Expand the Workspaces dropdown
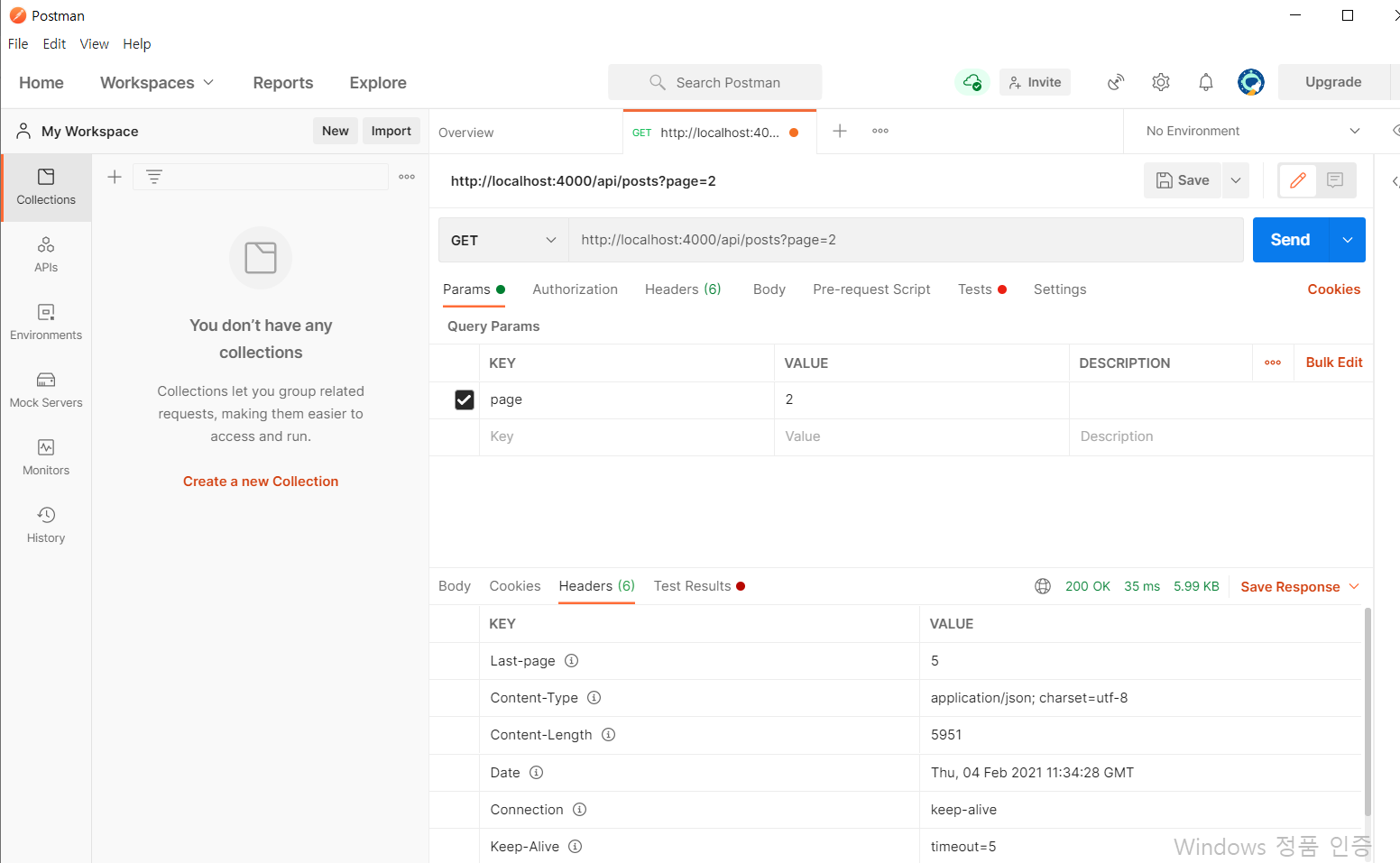This screenshot has height=863, width=1400. tap(157, 82)
